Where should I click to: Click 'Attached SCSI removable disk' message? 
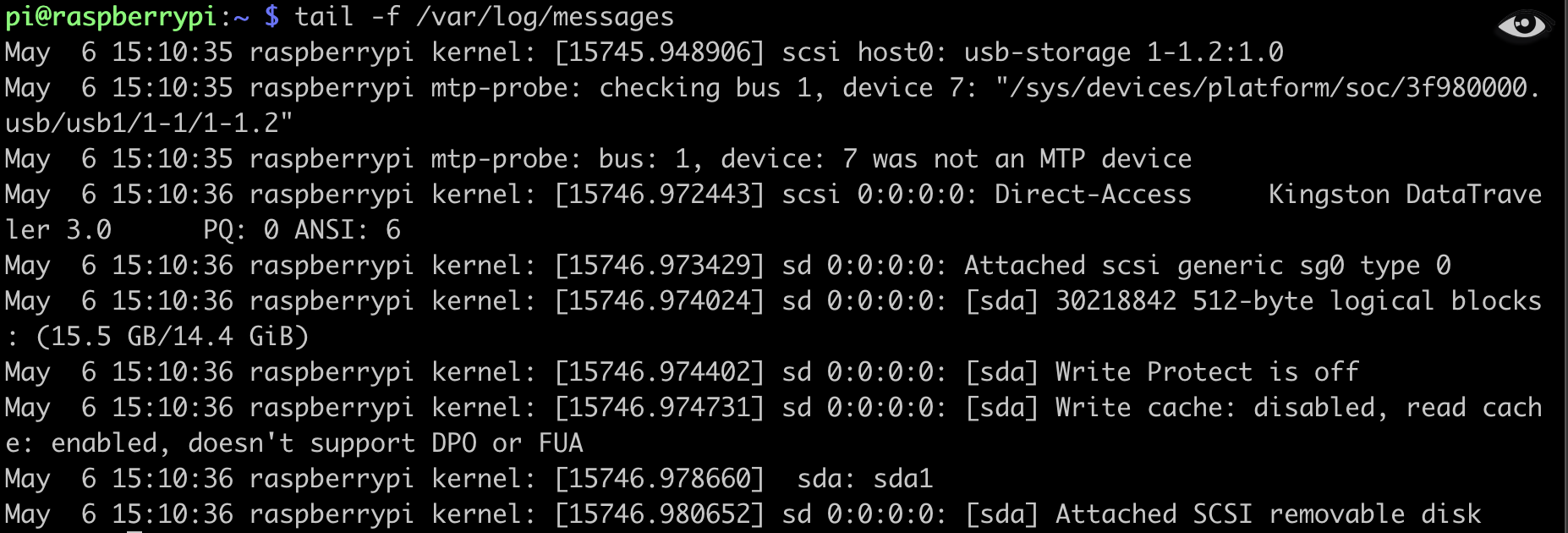(x=1268, y=514)
